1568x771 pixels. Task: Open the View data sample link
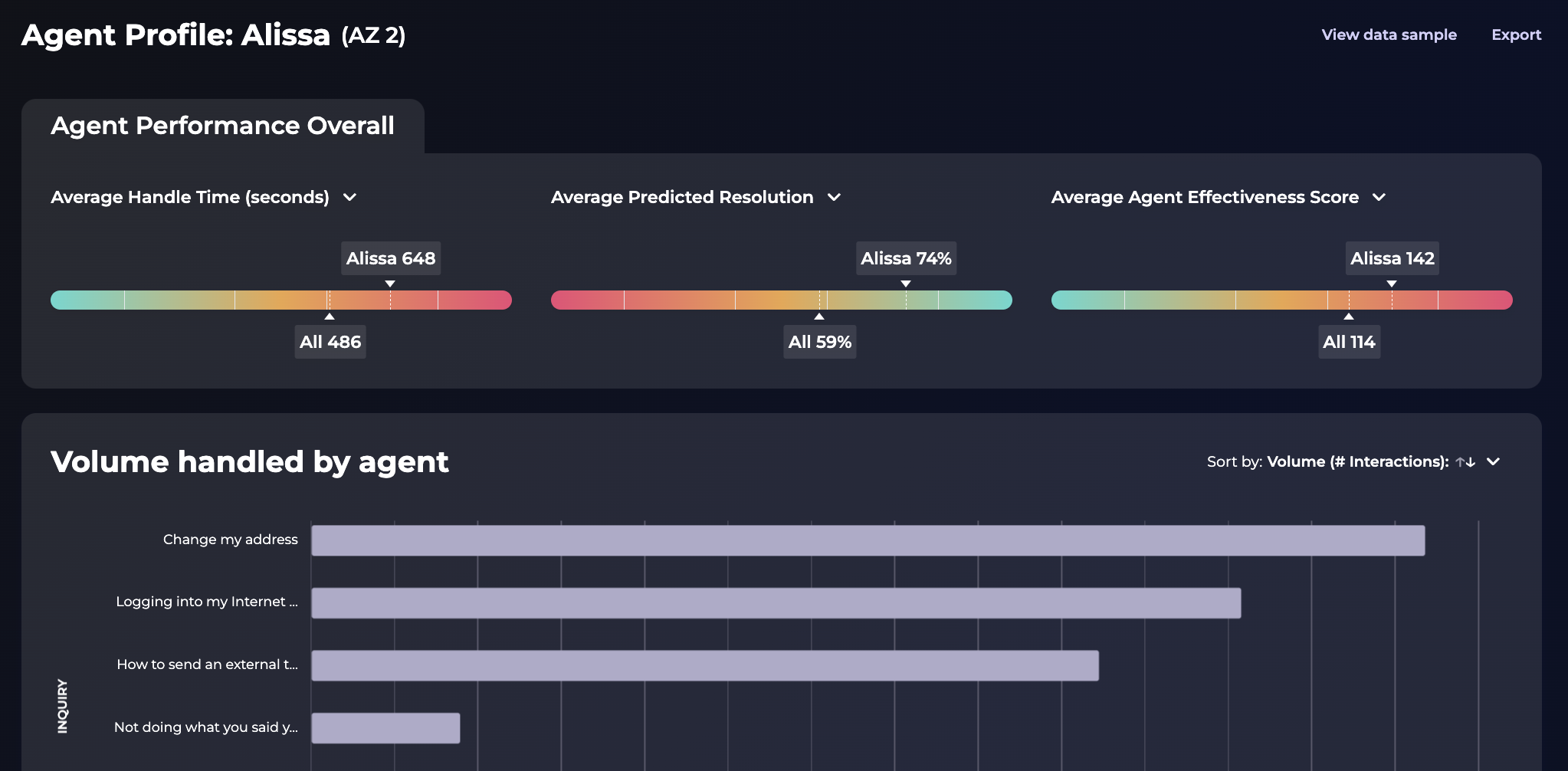[x=1389, y=34]
